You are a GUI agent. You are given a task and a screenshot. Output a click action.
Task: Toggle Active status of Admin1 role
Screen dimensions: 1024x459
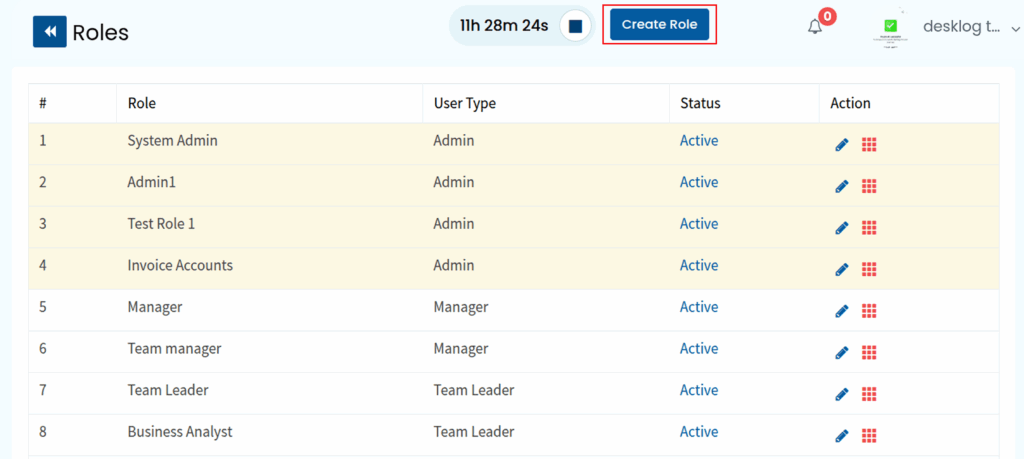[x=698, y=182]
